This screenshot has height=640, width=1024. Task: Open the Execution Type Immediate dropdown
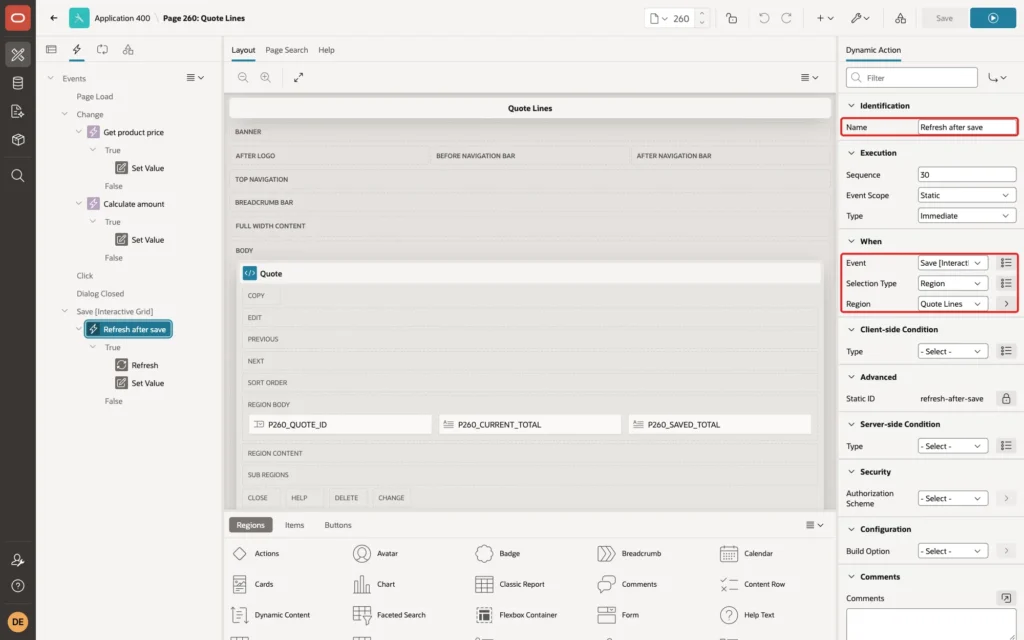point(965,216)
